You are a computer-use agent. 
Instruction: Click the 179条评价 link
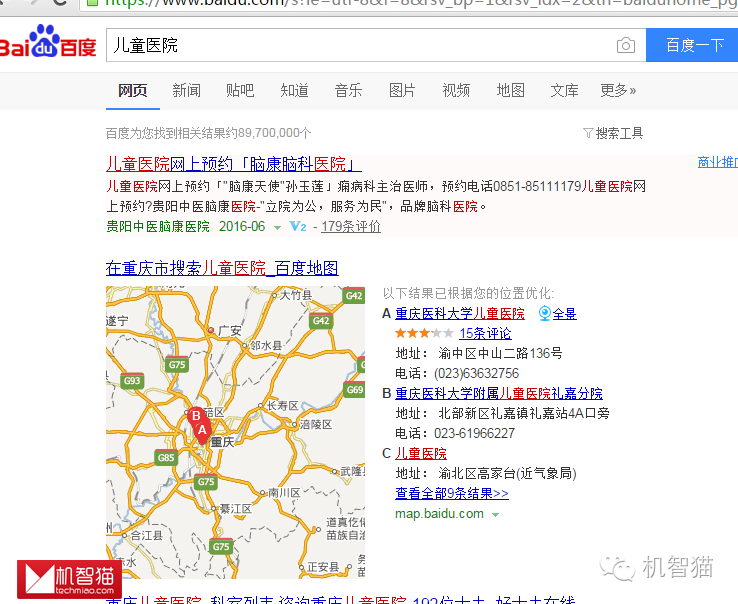click(x=351, y=226)
